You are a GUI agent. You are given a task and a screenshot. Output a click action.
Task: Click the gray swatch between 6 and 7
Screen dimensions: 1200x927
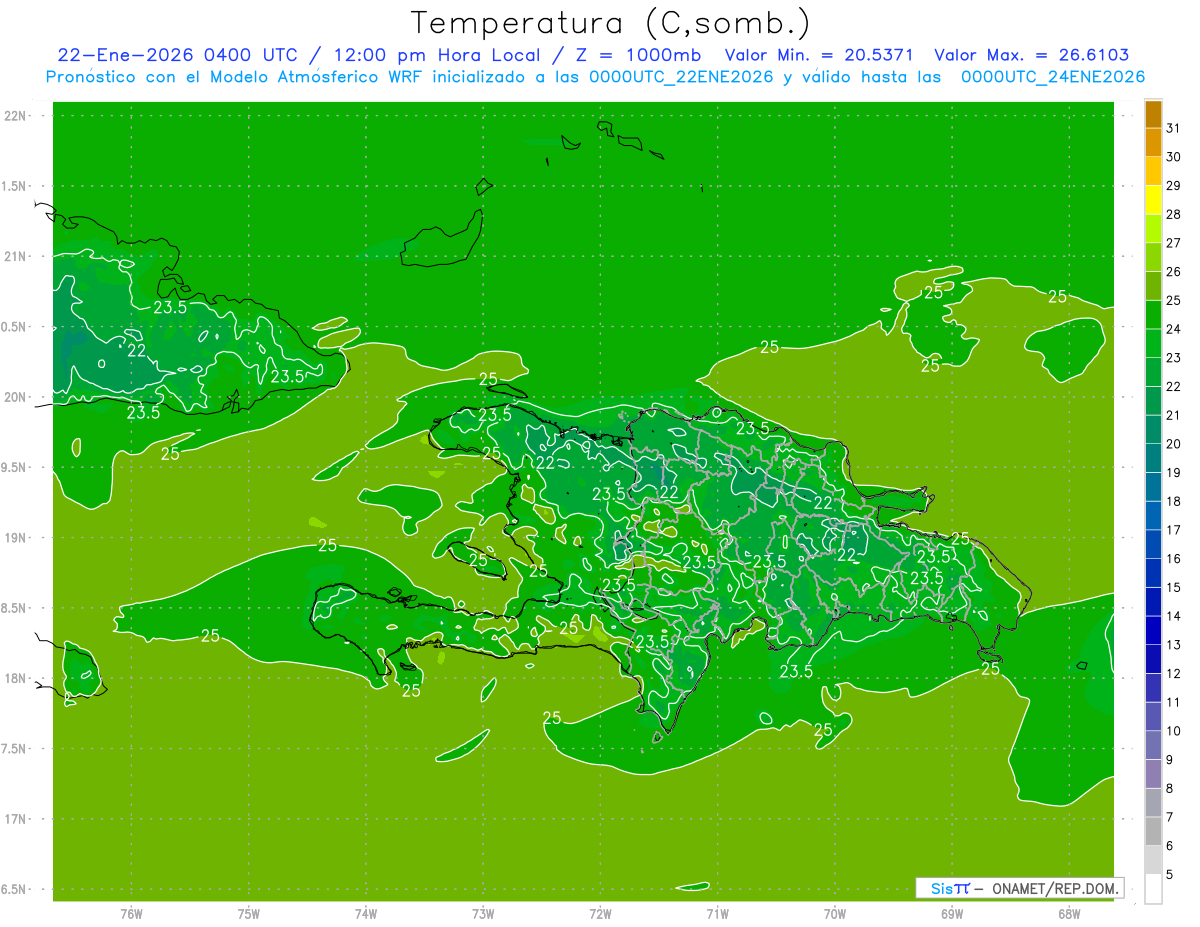[x=1153, y=832]
